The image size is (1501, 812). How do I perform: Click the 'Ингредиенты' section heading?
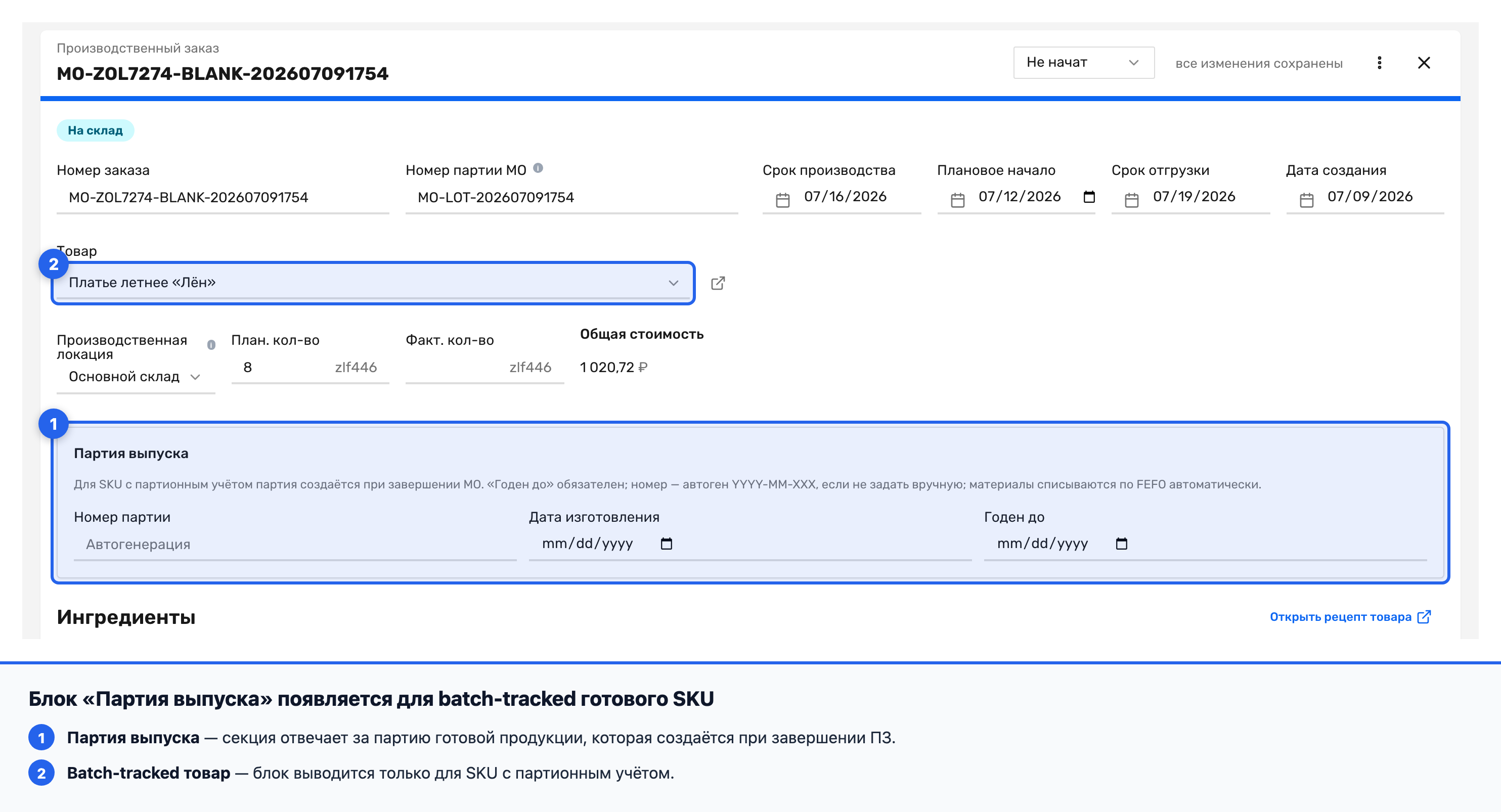coord(126,617)
